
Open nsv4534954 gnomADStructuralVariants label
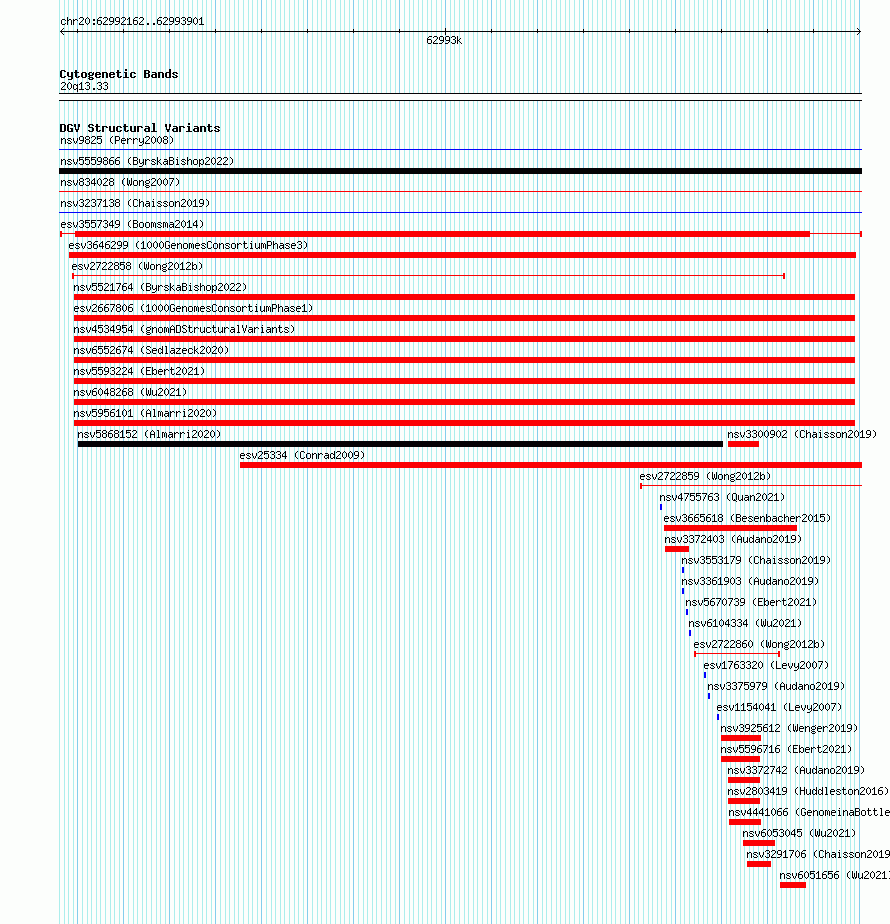point(184,329)
